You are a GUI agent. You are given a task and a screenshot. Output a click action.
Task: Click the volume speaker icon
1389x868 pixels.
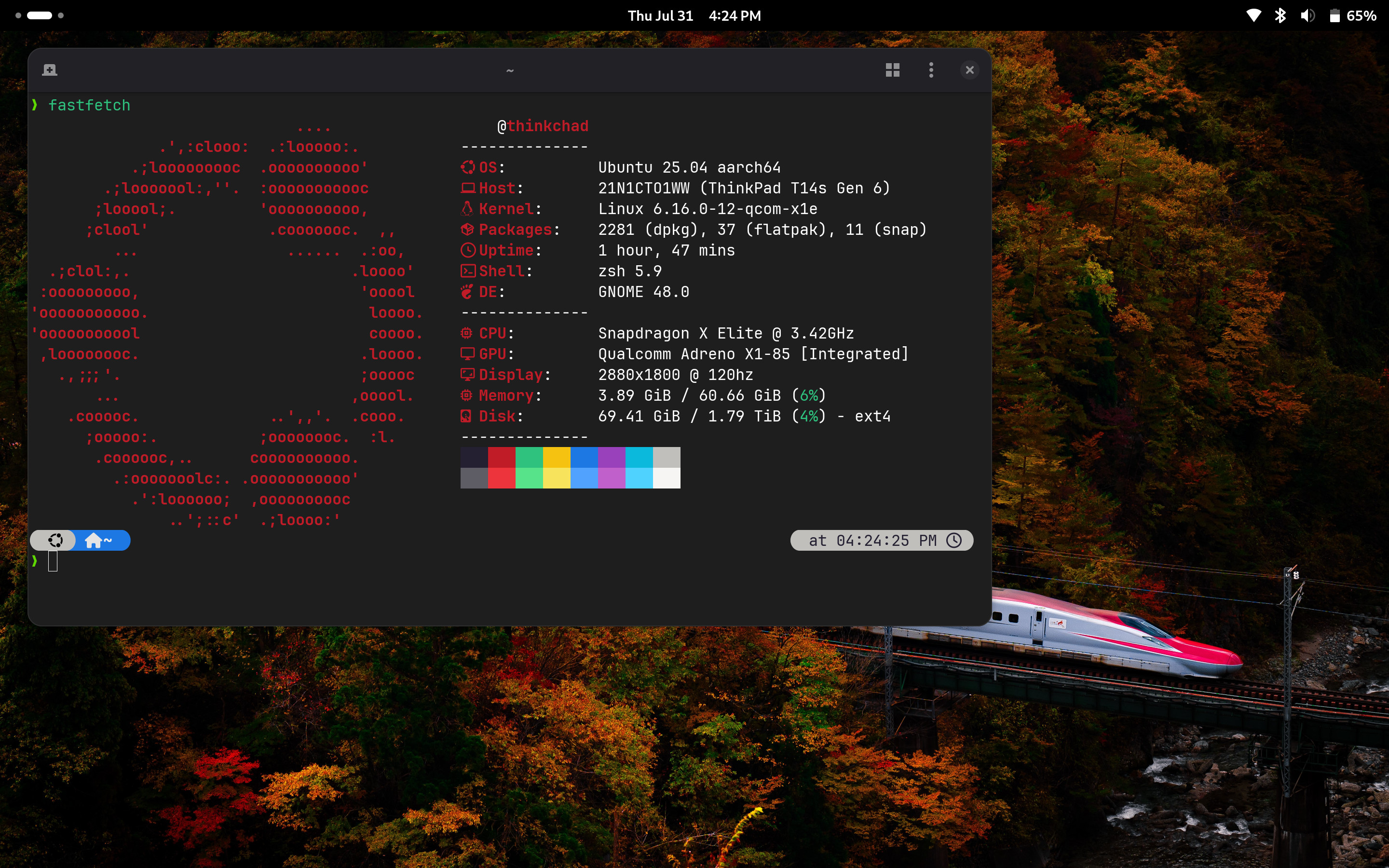coord(1307,15)
